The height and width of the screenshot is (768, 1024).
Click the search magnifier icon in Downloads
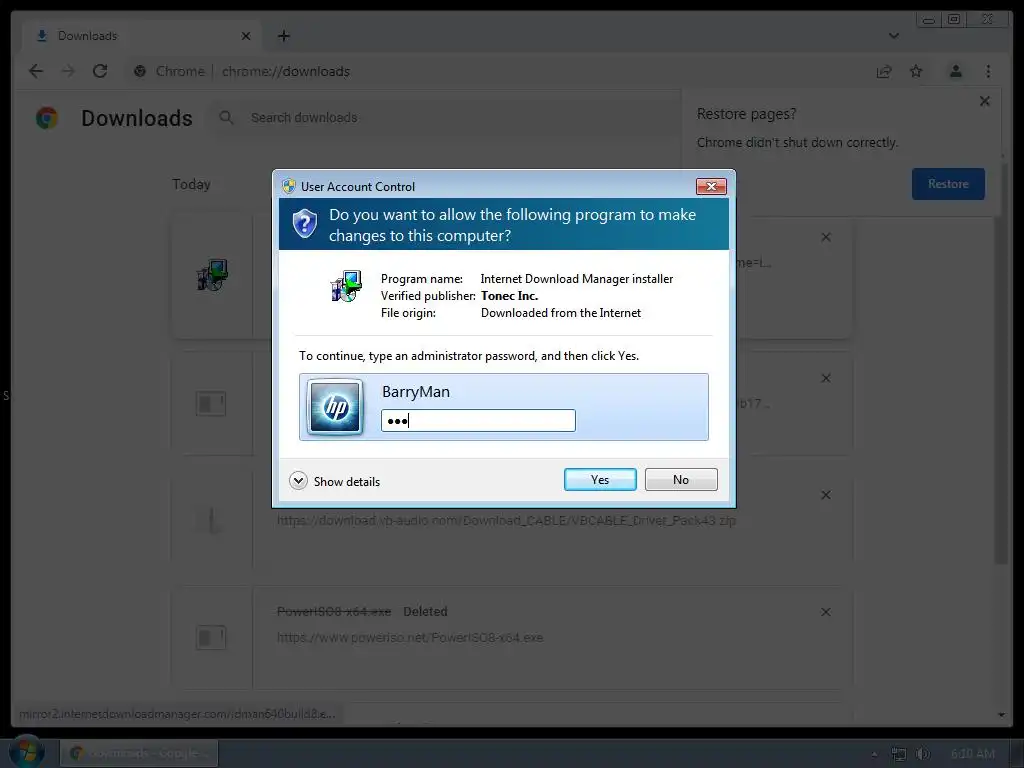226,118
